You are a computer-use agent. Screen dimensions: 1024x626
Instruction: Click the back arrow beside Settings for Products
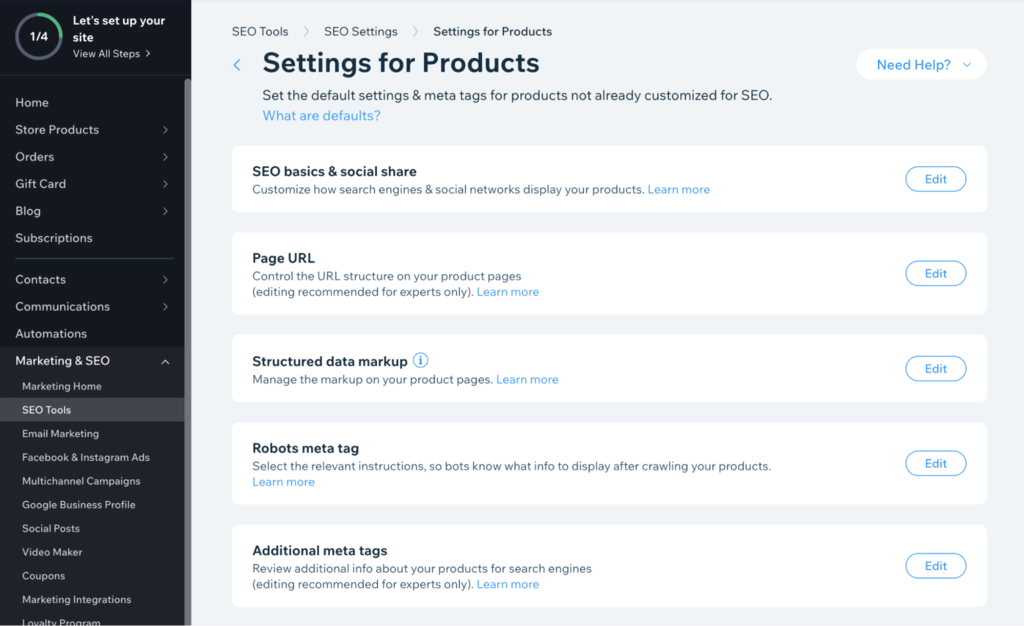(x=237, y=65)
